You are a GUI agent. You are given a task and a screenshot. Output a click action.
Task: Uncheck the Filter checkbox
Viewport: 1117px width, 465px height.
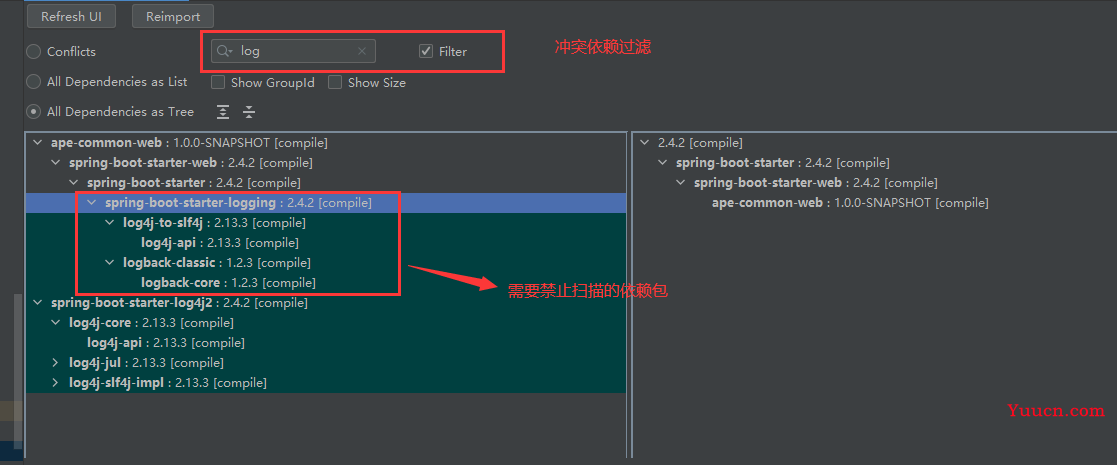pos(426,51)
